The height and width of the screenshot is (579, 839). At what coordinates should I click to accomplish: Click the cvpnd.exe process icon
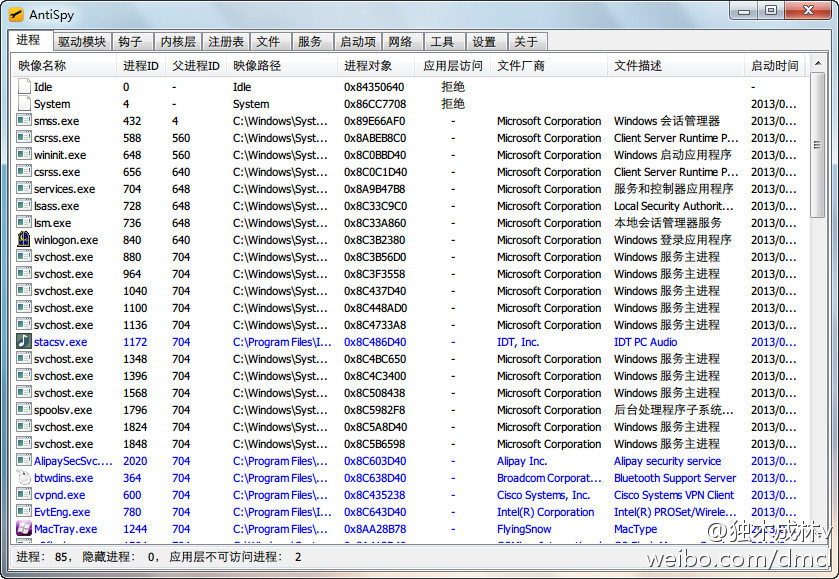tap(24, 495)
